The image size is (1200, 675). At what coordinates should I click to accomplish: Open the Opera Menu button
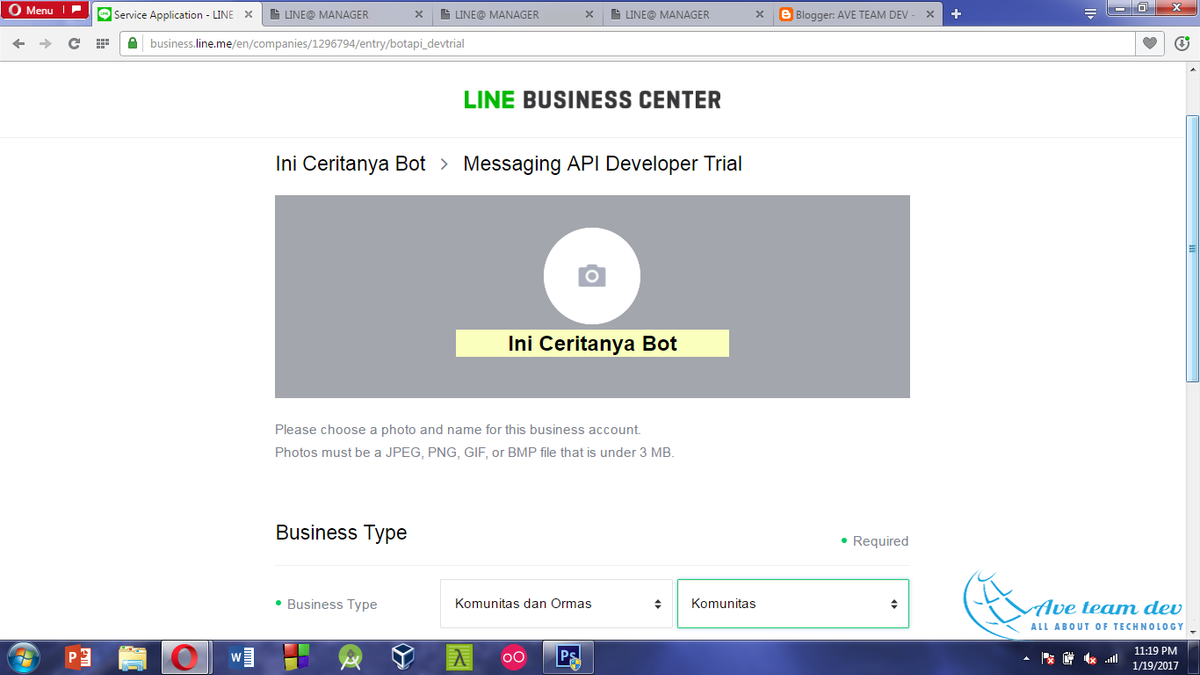[33, 10]
